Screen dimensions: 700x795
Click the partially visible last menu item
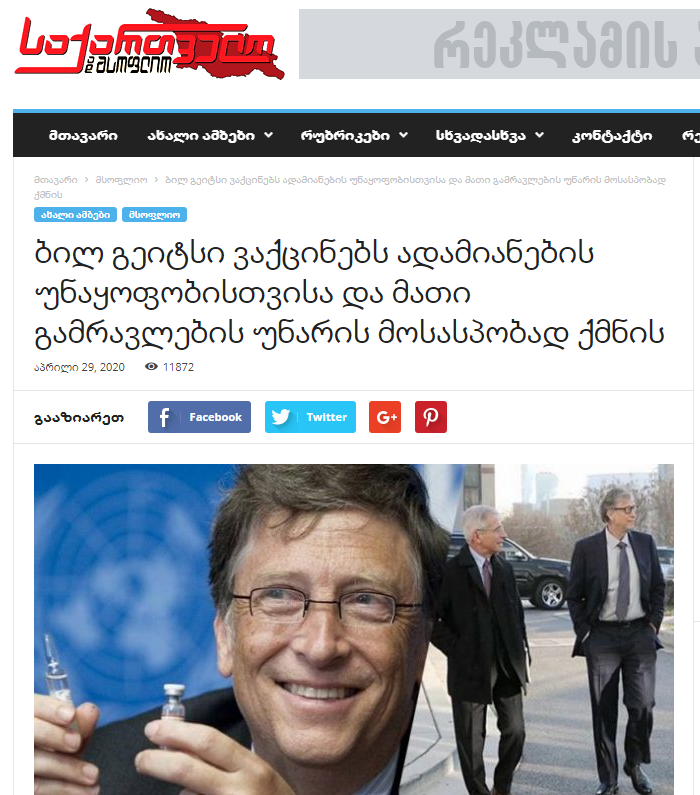[x=690, y=135]
